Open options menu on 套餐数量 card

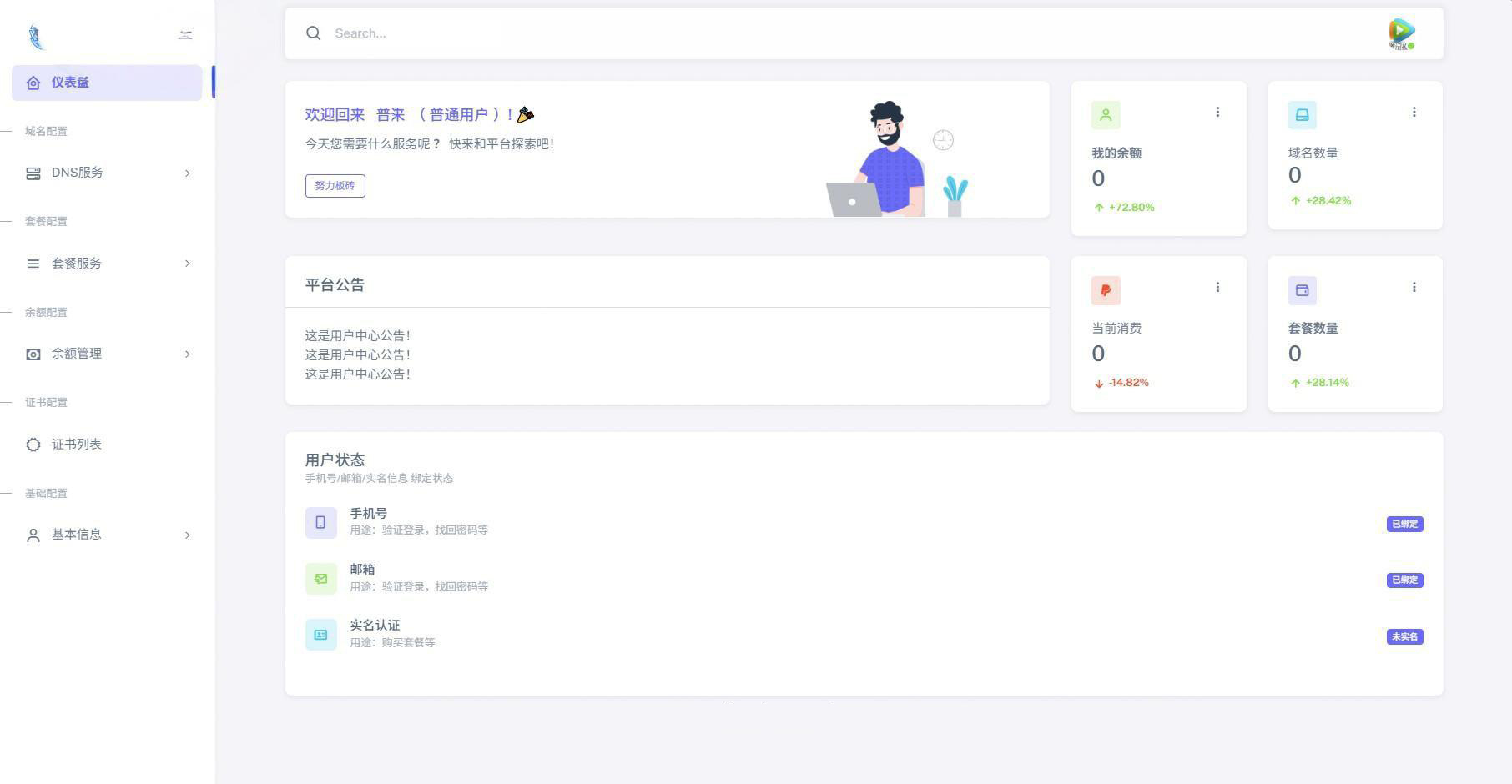pos(1414,287)
